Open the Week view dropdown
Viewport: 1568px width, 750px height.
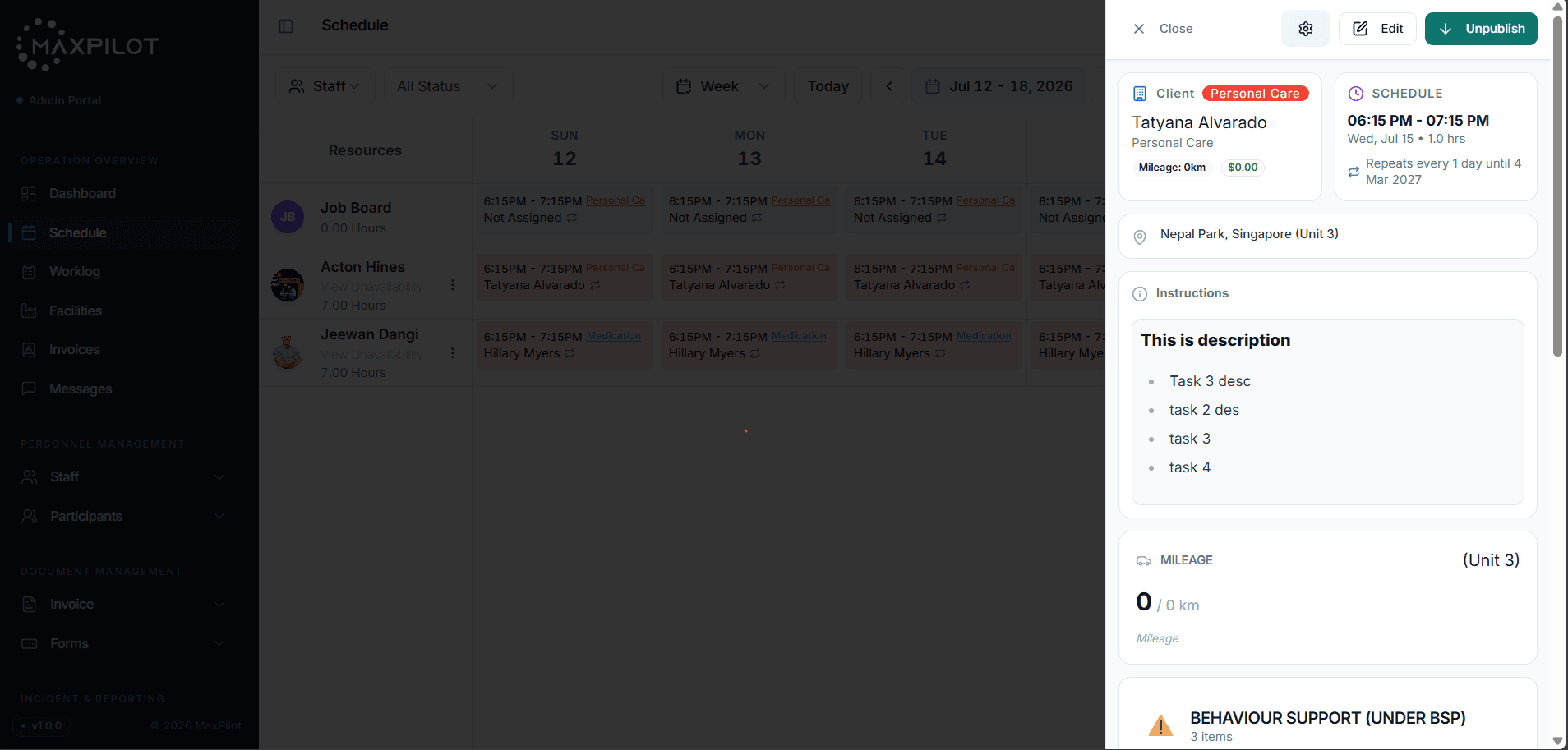(723, 86)
